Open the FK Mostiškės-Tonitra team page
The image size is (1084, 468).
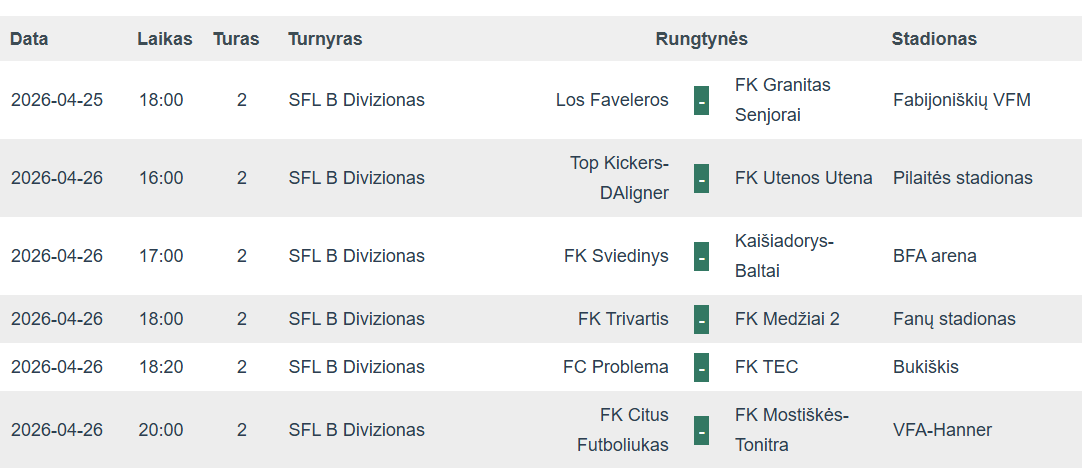791,430
